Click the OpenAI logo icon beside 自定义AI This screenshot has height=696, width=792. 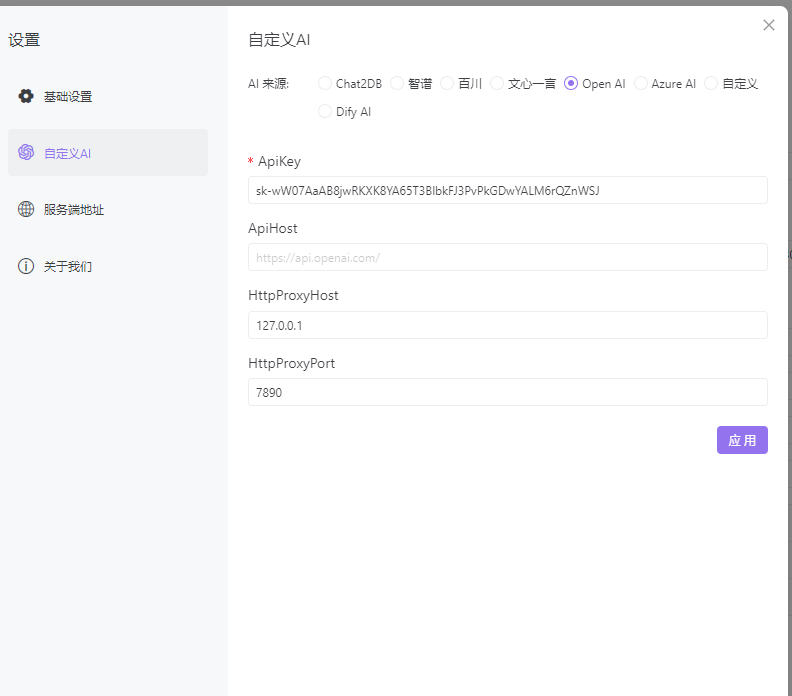(26, 152)
